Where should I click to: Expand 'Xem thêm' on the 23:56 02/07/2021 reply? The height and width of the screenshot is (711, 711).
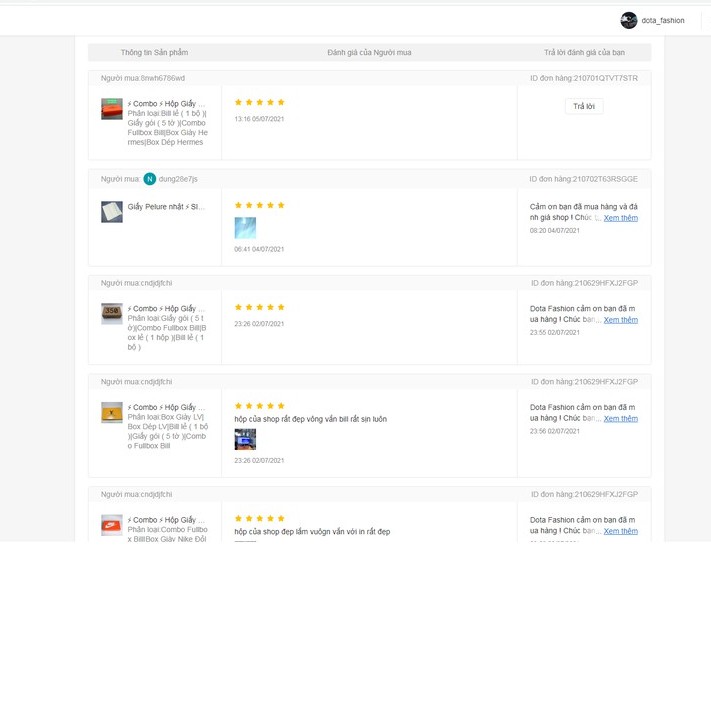coord(620,419)
